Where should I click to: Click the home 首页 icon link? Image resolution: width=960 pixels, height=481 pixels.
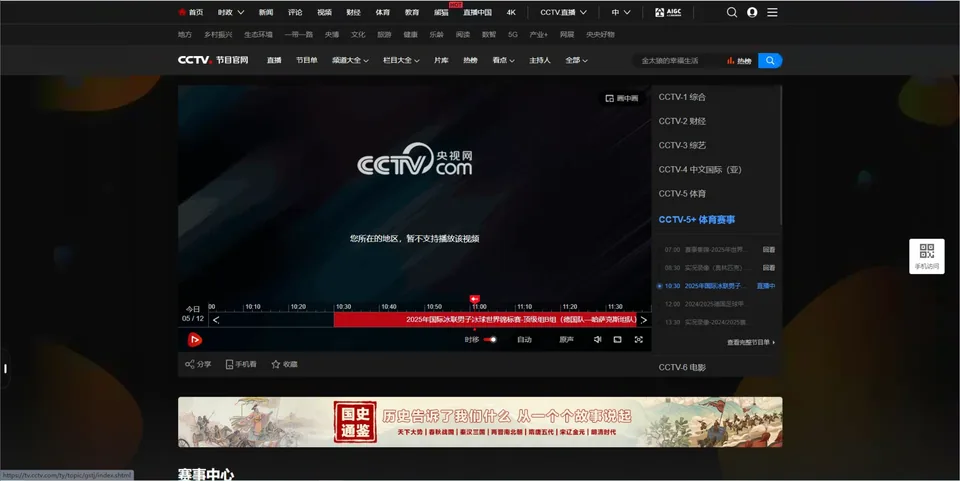point(190,12)
